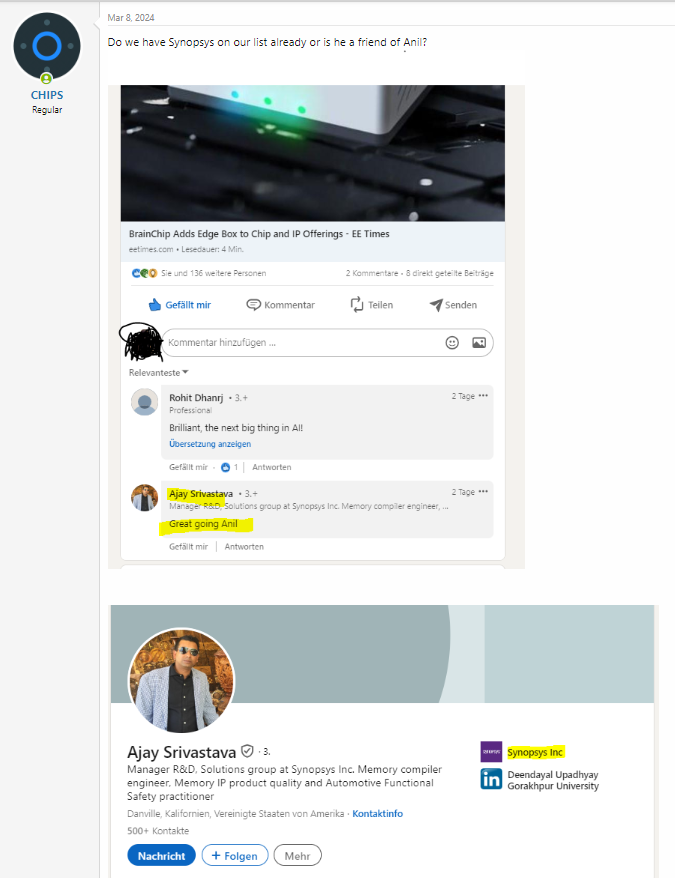675x878 pixels.
Task: Open the Synopsys Inc company link
Action: 535,753
